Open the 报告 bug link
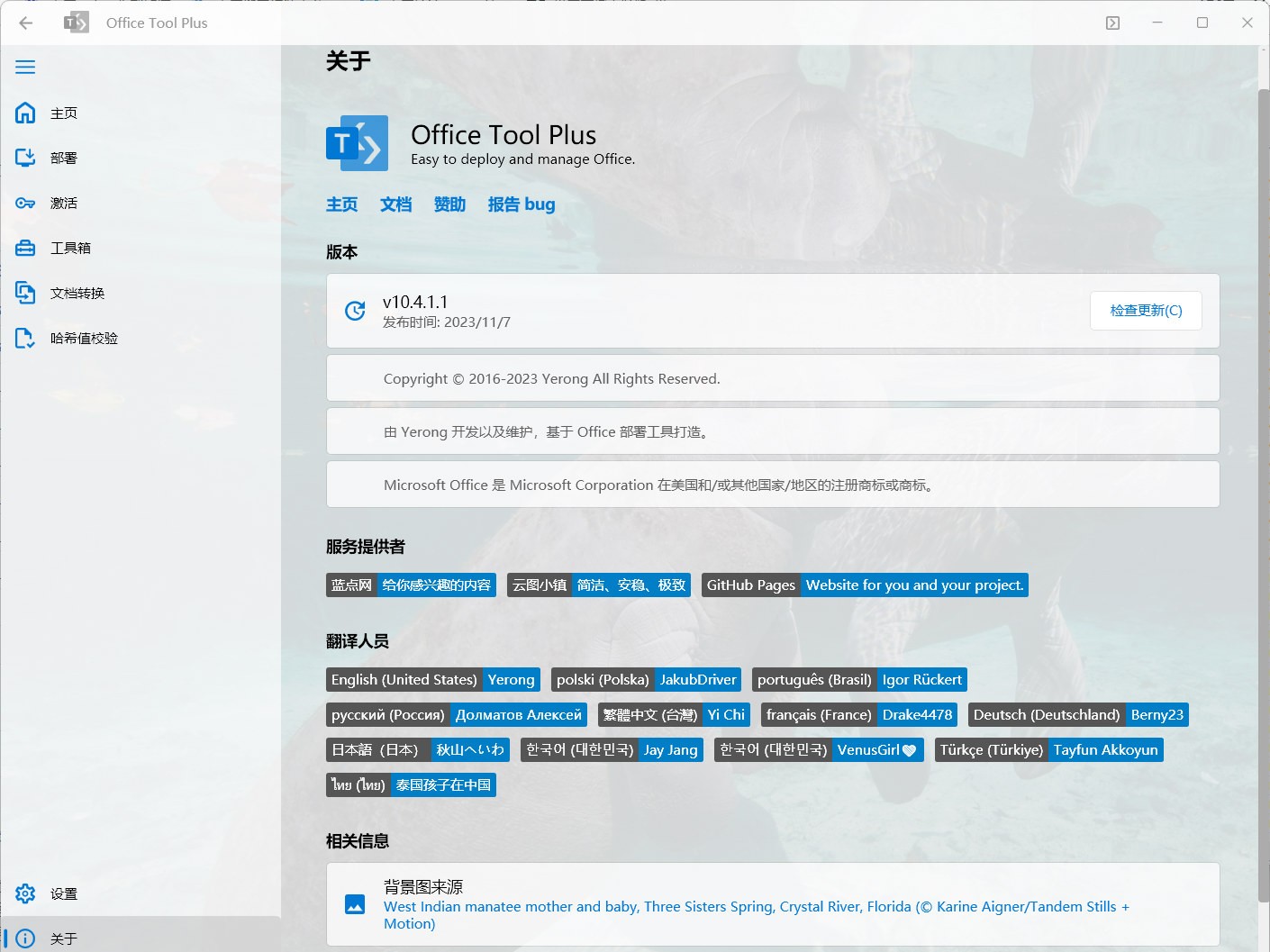1270x952 pixels. point(522,204)
